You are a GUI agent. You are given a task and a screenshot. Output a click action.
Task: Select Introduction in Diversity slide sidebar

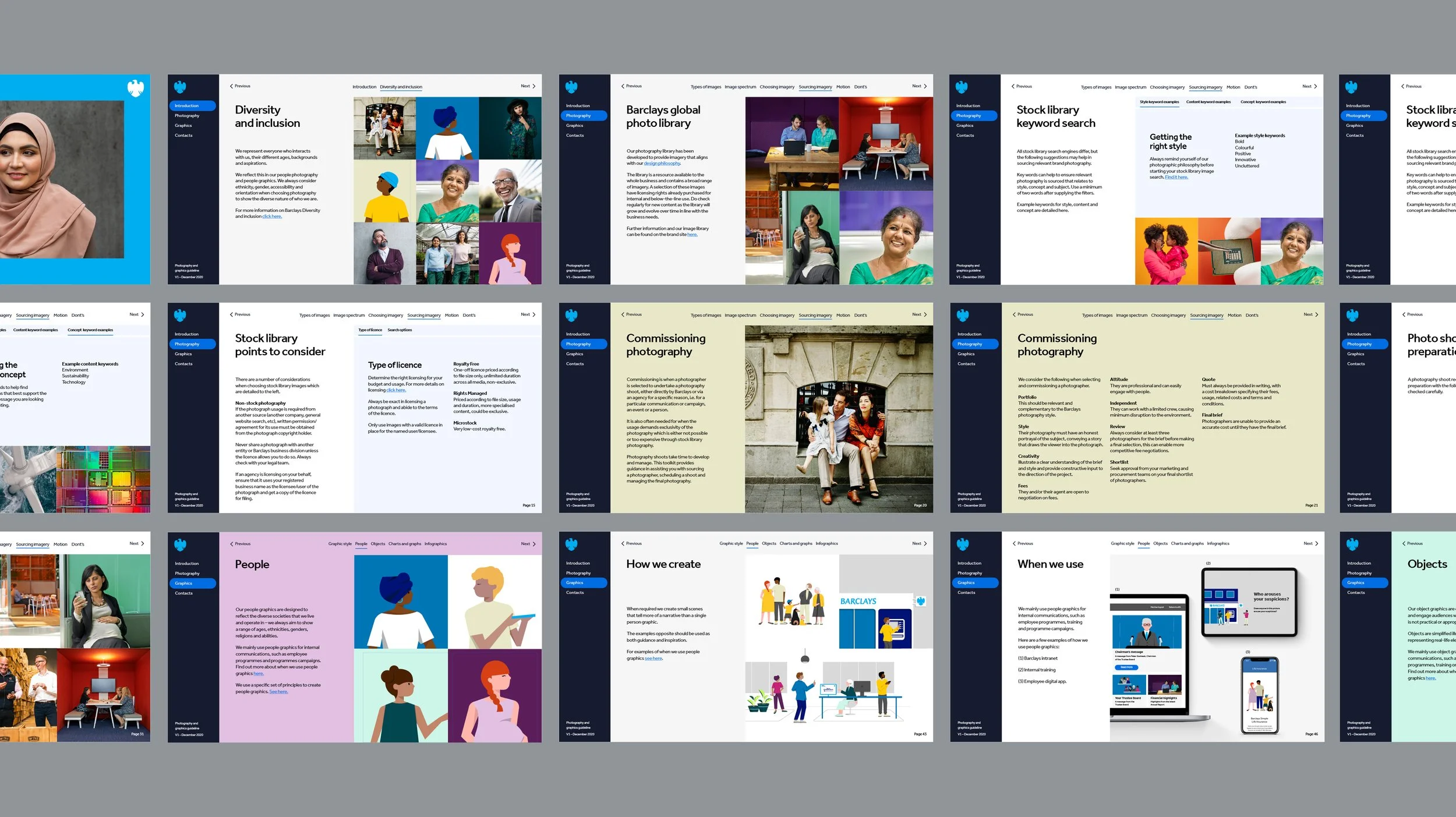tap(187, 106)
